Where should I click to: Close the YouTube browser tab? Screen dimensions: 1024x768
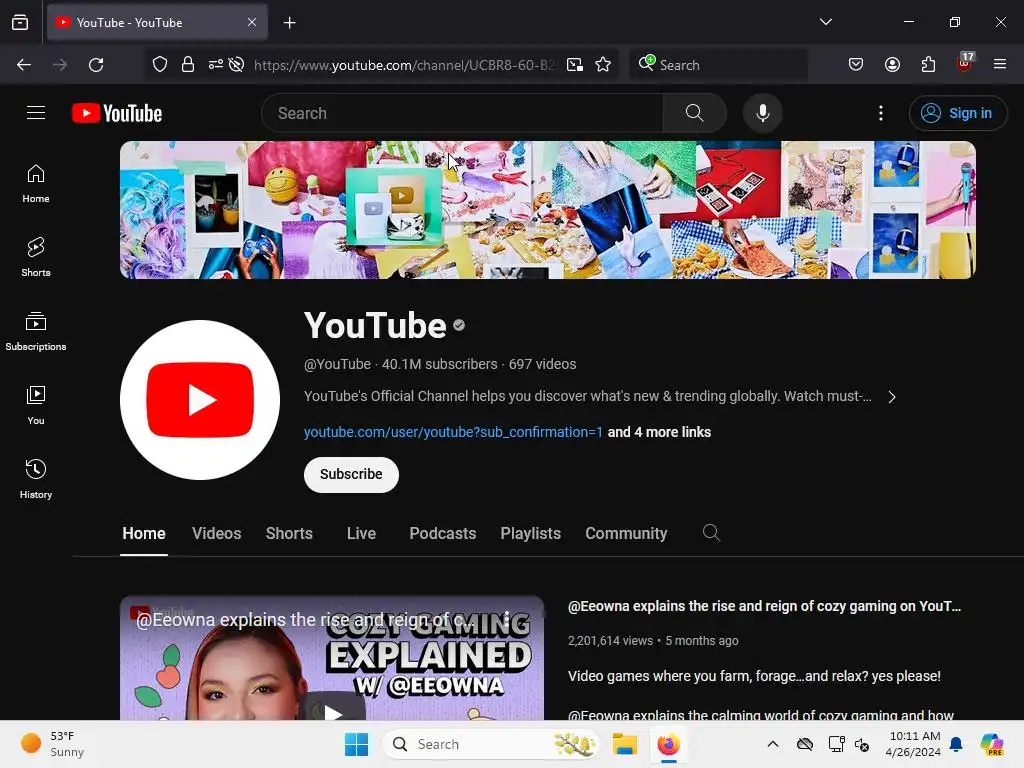(x=252, y=22)
